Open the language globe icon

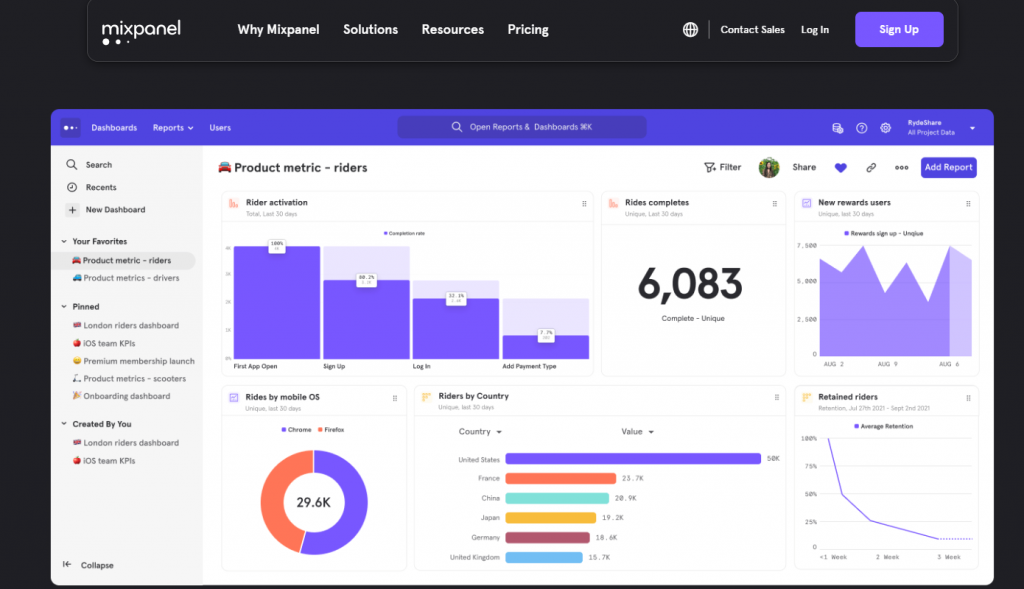[x=690, y=29]
